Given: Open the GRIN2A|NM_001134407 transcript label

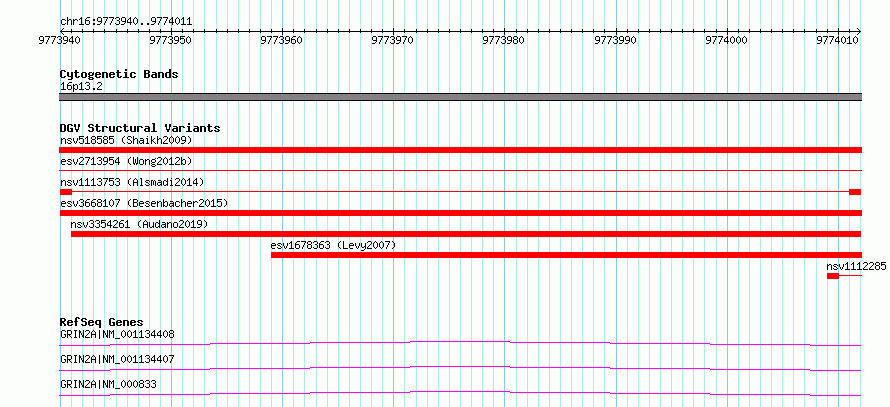Looking at the screenshot, I should pyautogui.click(x=117, y=359).
